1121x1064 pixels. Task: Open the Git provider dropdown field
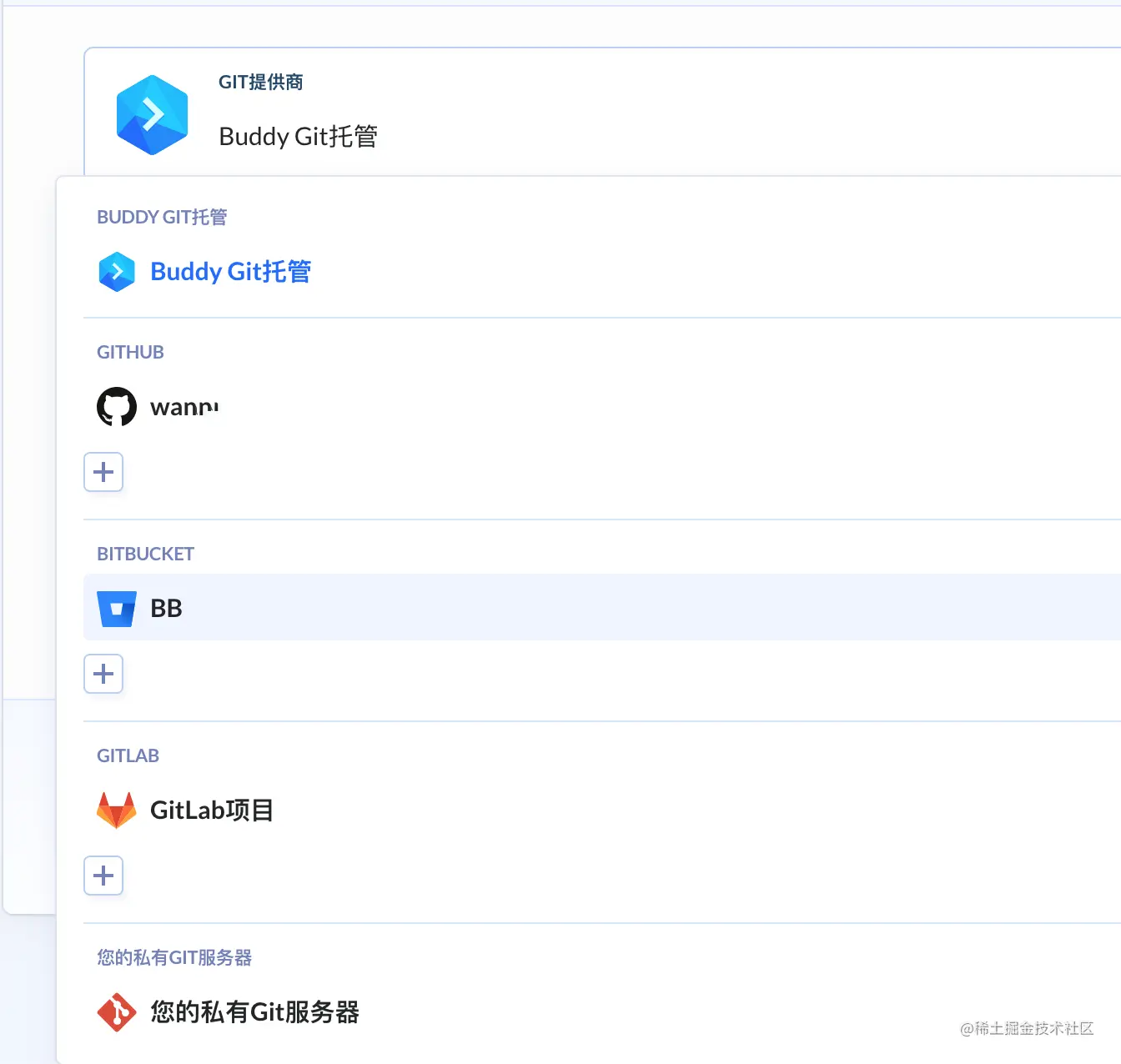coord(602,112)
